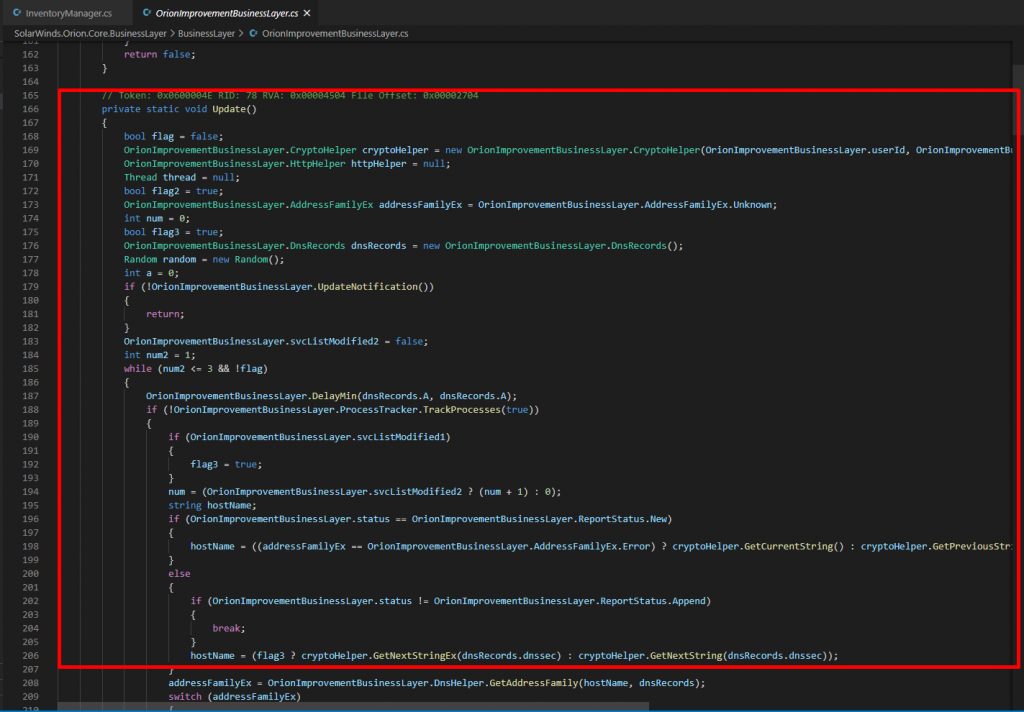Open SolarWinds.Orion.Core.BusinessLayer breadcrumb
This screenshot has height=712, width=1024.
[x=91, y=33]
